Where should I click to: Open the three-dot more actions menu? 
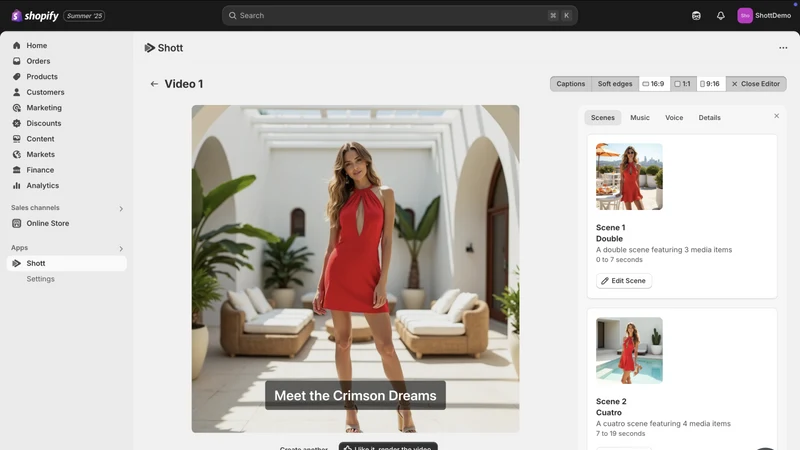[x=783, y=48]
